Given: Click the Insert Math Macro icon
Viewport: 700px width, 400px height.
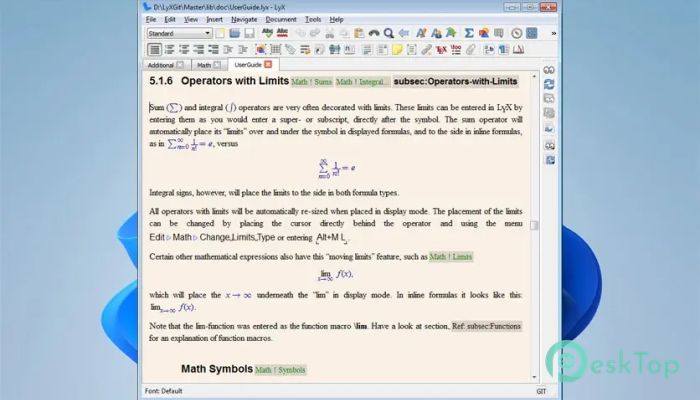Looking at the screenshot, I should [456, 50].
